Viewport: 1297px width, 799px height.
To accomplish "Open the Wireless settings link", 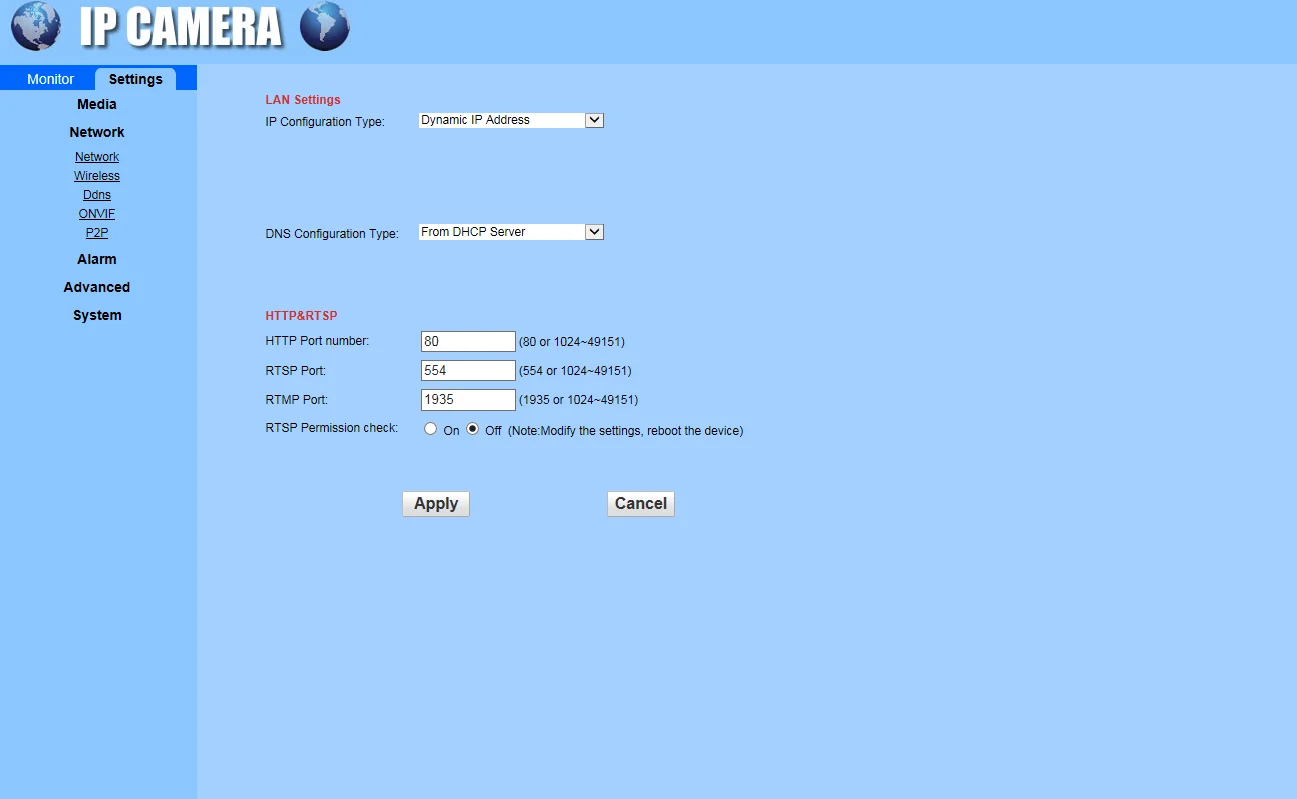I will (x=97, y=176).
